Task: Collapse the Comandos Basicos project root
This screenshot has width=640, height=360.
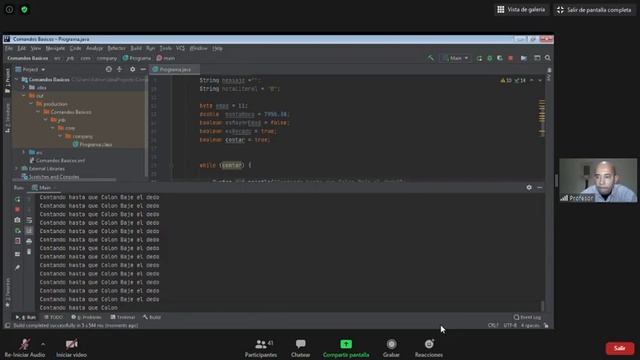Action: [17, 80]
